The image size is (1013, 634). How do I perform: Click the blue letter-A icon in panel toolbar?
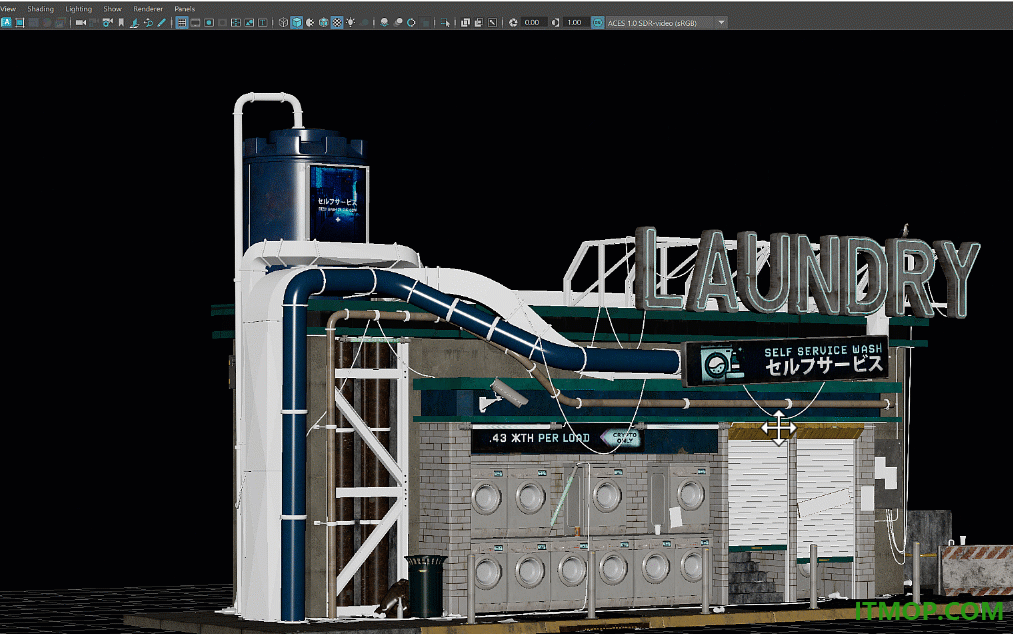6,23
